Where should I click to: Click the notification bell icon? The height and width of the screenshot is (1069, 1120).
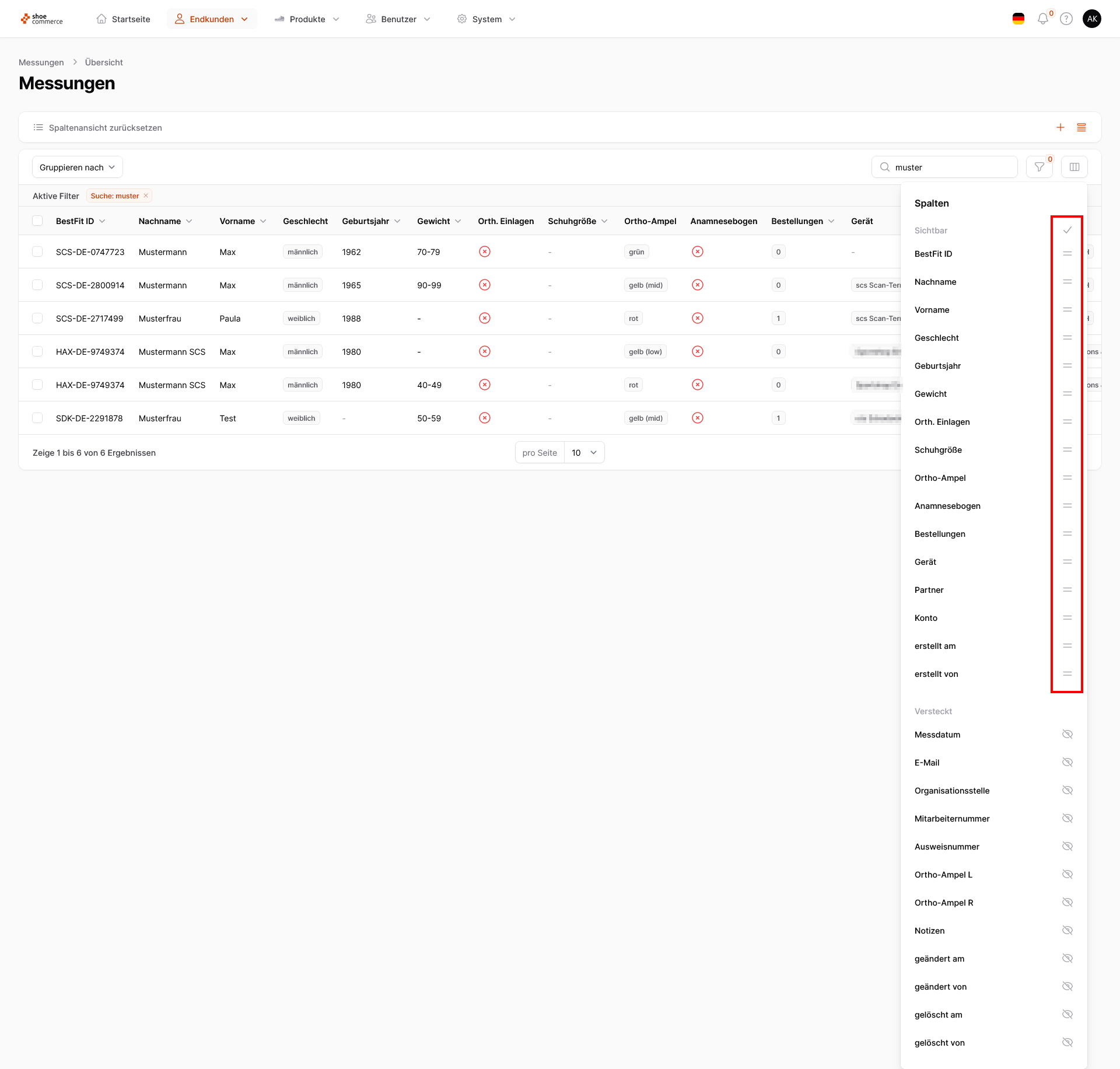click(1043, 19)
